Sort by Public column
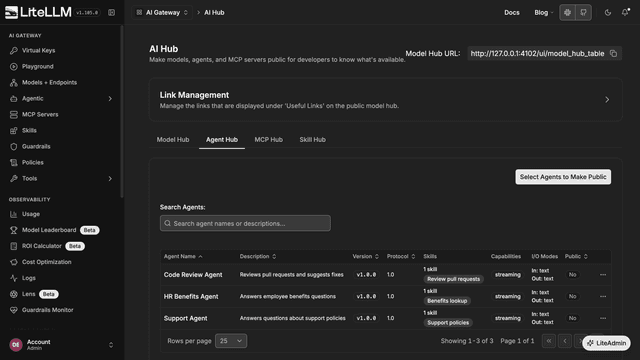Screen dimensions: 640x360 (x=576, y=256)
